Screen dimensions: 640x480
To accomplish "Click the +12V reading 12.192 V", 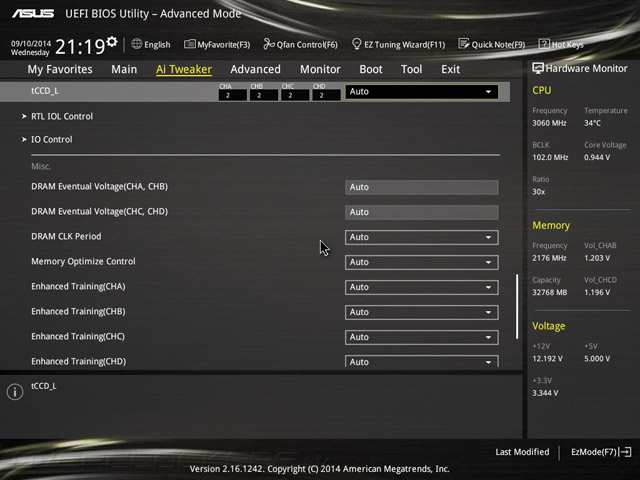I will click(x=547, y=359).
